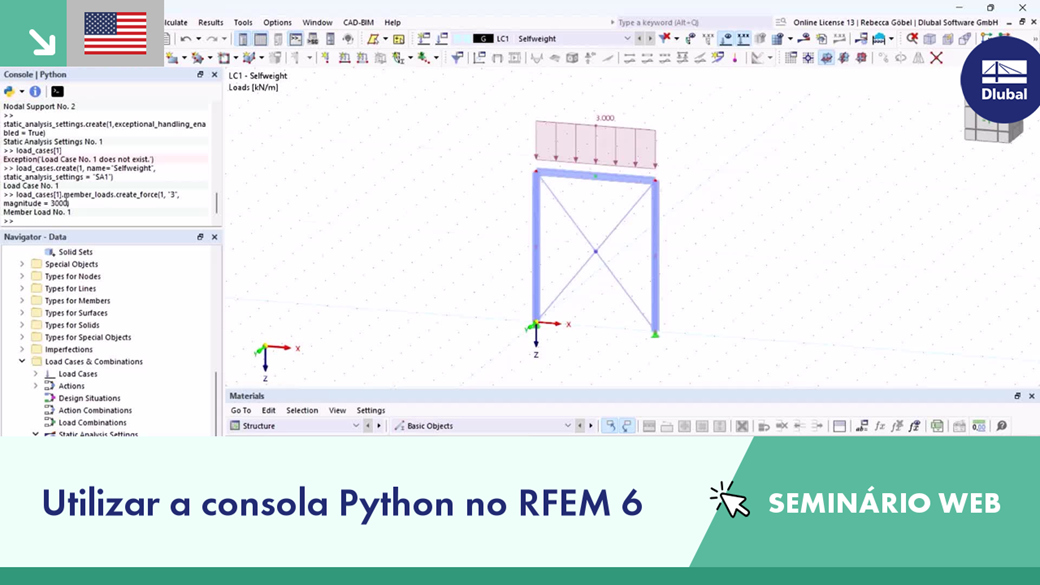The image size is (1040, 585).
Task: Expand the Special Objects folder
Action: point(22,264)
